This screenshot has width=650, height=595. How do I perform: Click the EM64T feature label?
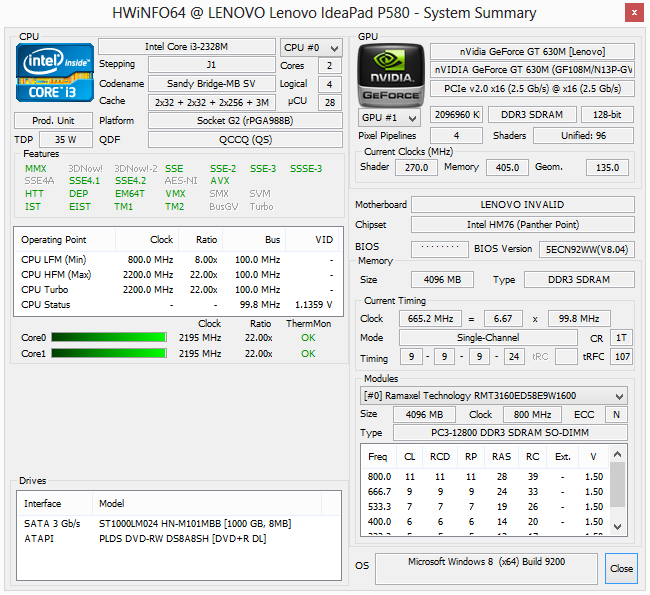pyautogui.click(x=130, y=194)
